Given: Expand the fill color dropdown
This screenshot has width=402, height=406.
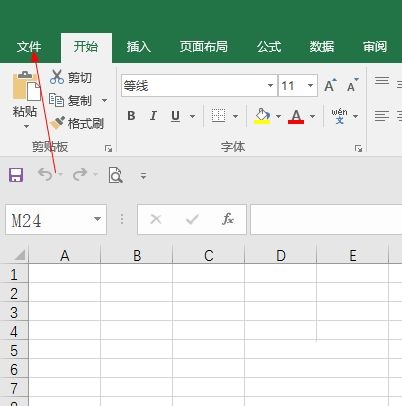Looking at the screenshot, I should click(278, 116).
